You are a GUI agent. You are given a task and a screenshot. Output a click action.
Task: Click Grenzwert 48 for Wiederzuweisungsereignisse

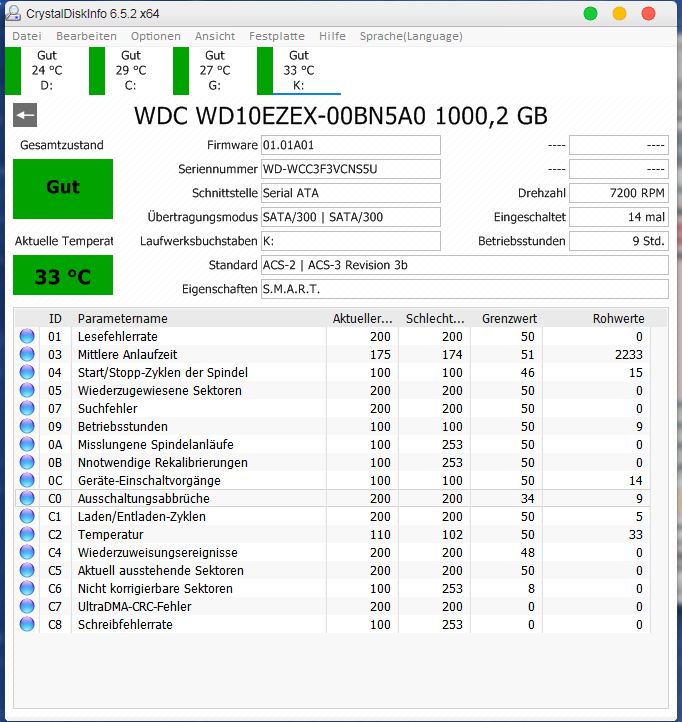[528, 552]
